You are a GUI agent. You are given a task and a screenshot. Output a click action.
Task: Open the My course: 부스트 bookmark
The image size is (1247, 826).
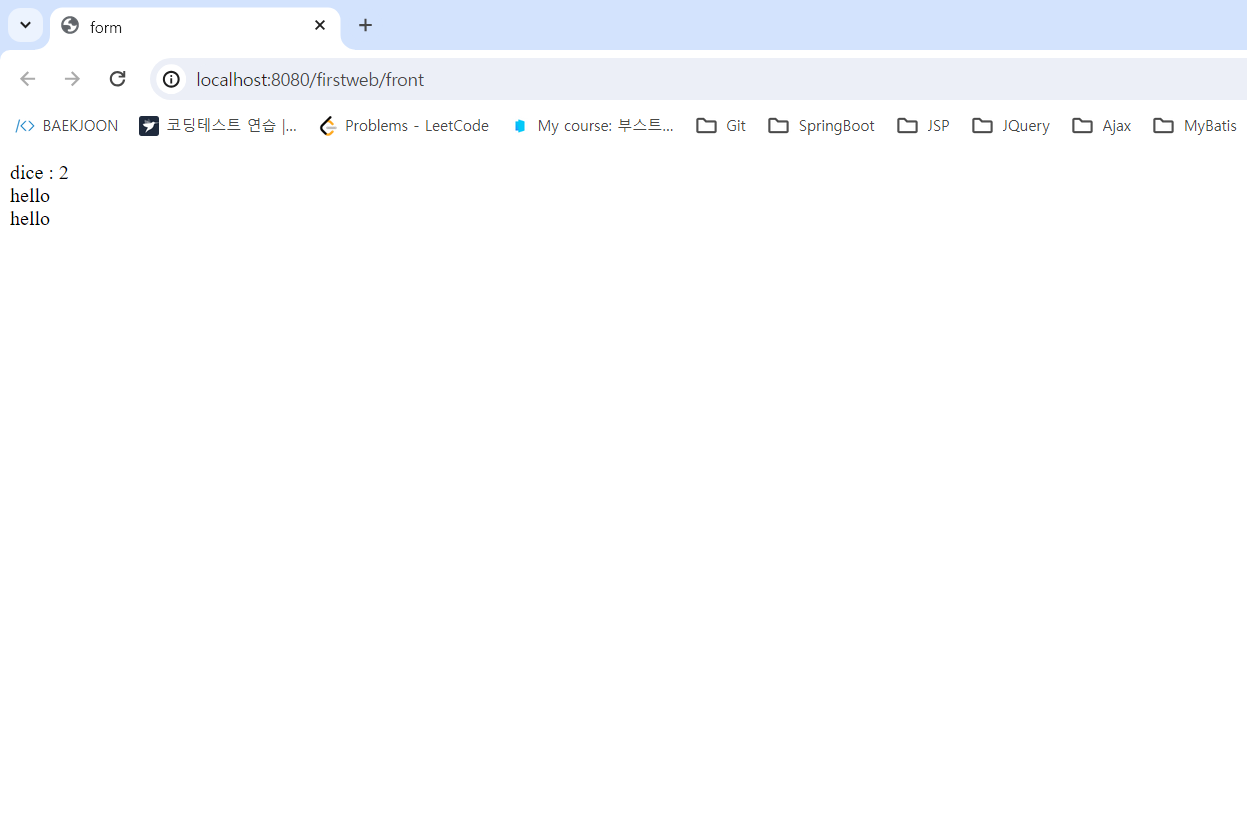click(592, 126)
